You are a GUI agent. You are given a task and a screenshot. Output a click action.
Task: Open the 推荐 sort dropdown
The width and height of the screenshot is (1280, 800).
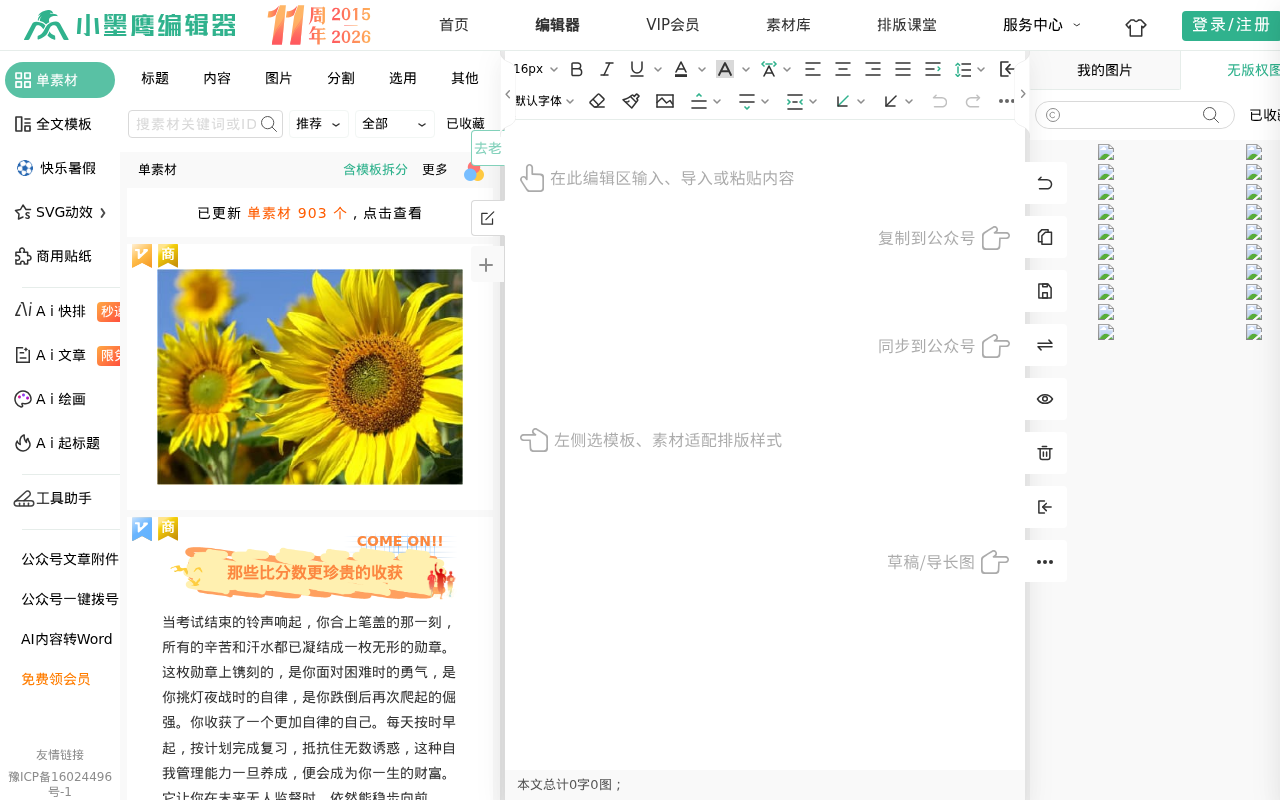click(319, 124)
